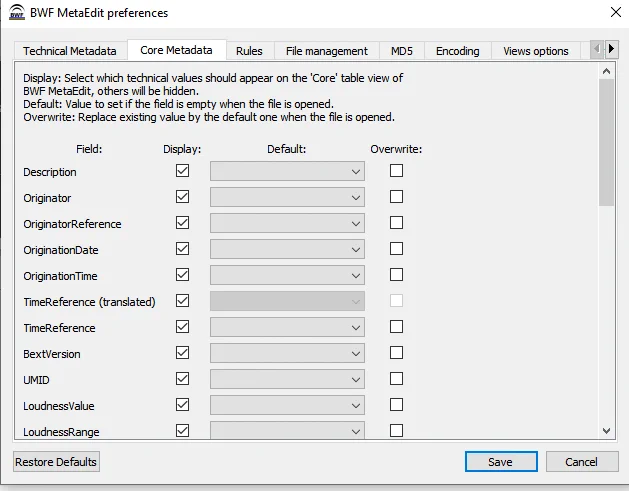Open default dropdown in the TimeReference row

click(287, 328)
